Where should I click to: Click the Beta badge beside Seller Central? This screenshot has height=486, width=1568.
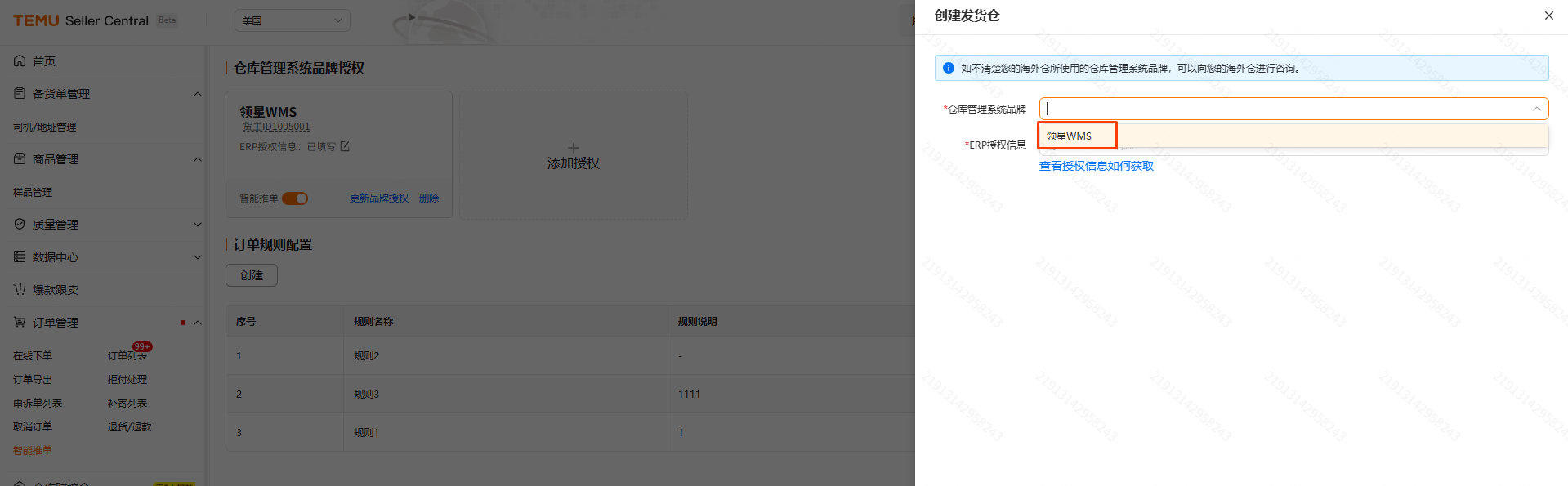tap(167, 20)
